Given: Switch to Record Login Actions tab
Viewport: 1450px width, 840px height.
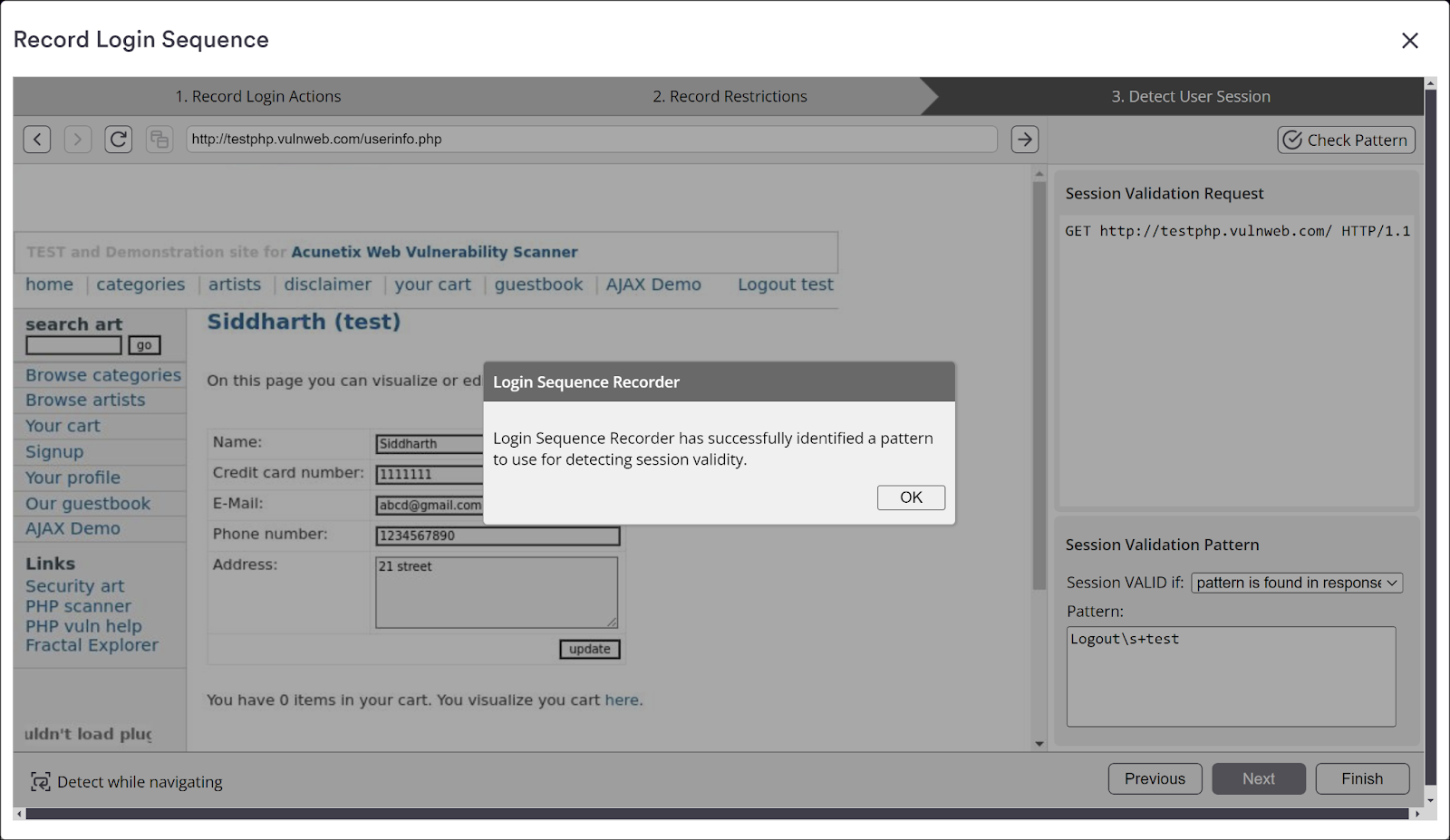Looking at the screenshot, I should click(258, 96).
